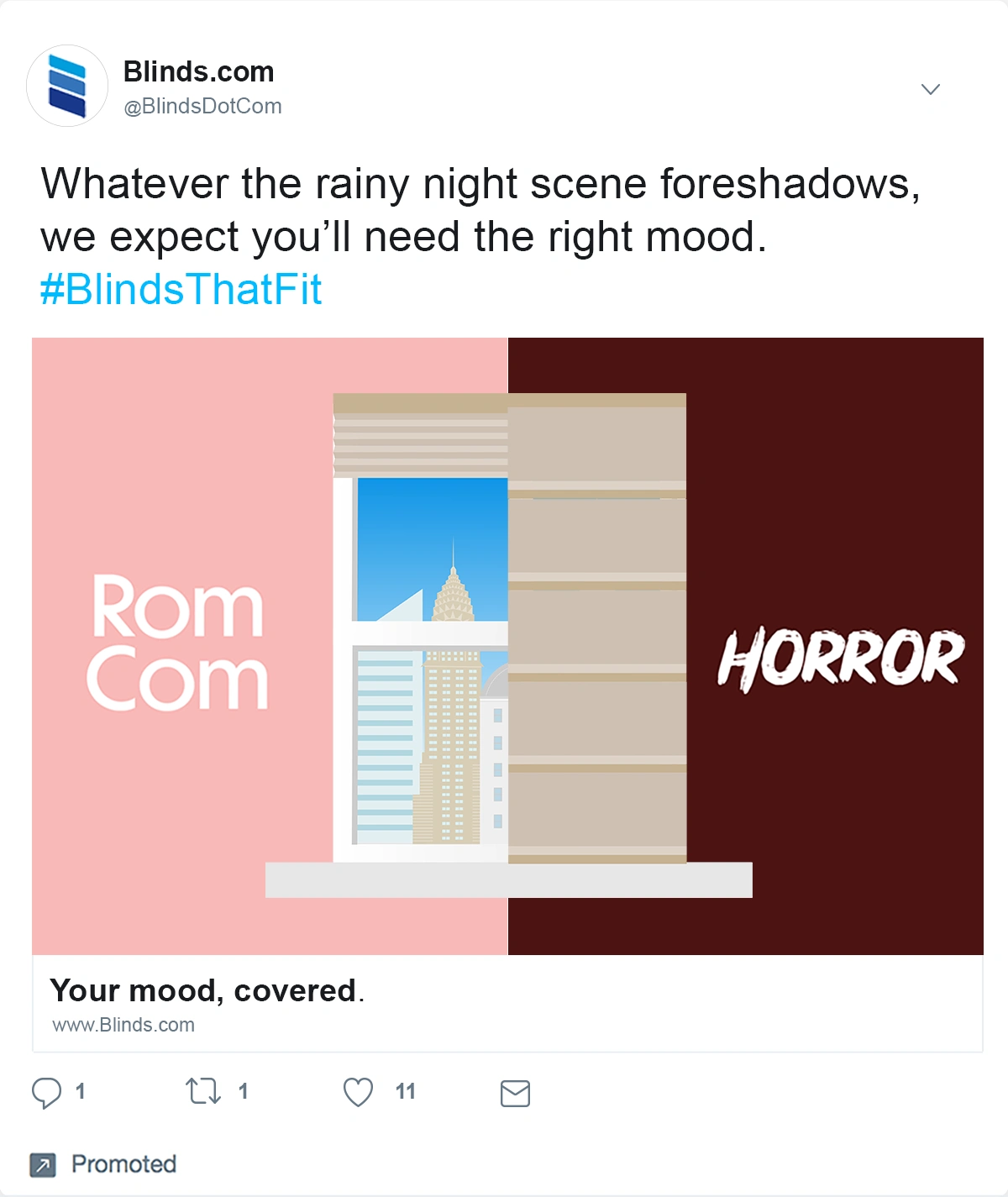The height and width of the screenshot is (1197, 1008).
Task: Retweet using the arrows icon
Action: [202, 1092]
